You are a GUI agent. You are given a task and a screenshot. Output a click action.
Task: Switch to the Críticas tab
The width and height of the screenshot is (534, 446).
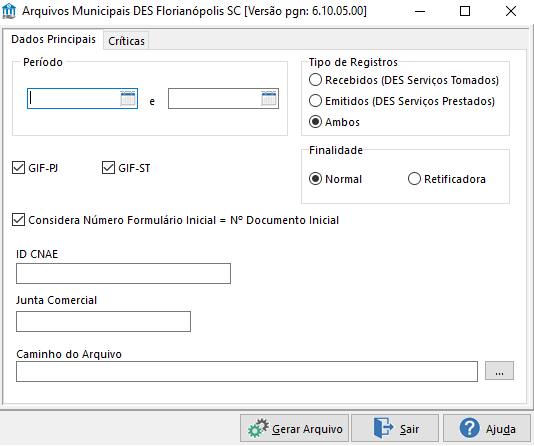point(126,41)
